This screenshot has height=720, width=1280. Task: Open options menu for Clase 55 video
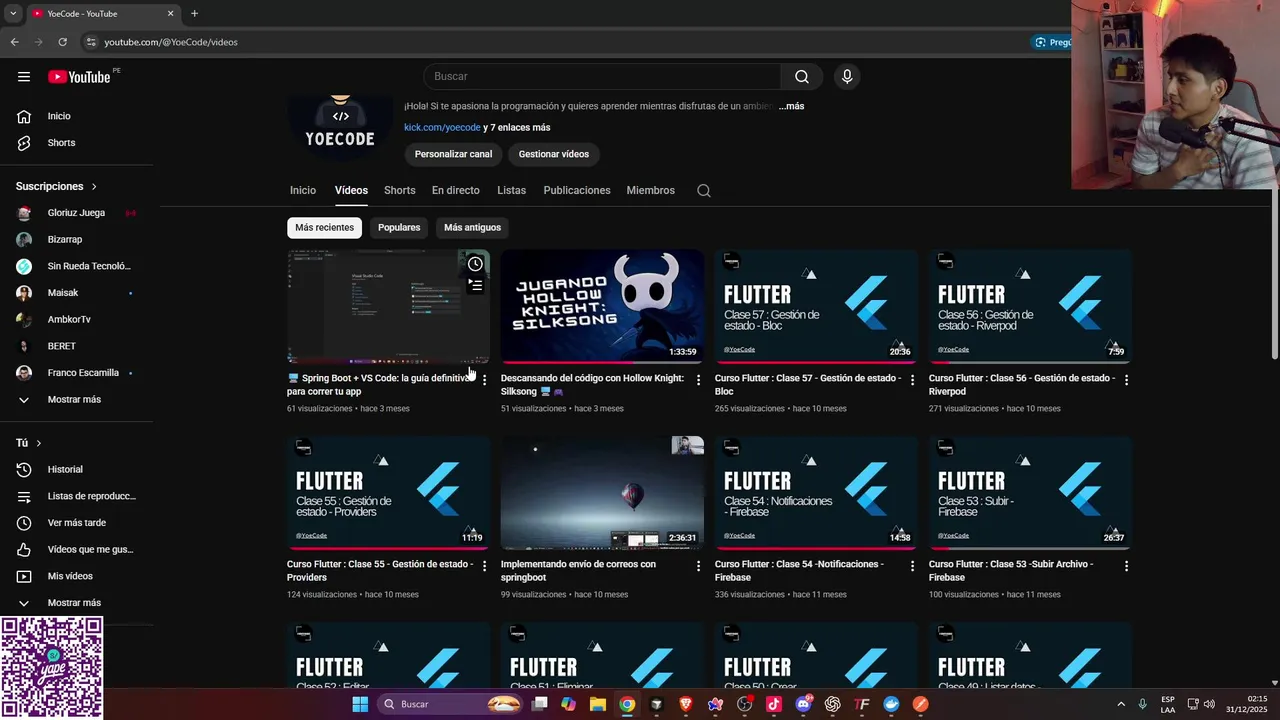pyautogui.click(x=484, y=566)
